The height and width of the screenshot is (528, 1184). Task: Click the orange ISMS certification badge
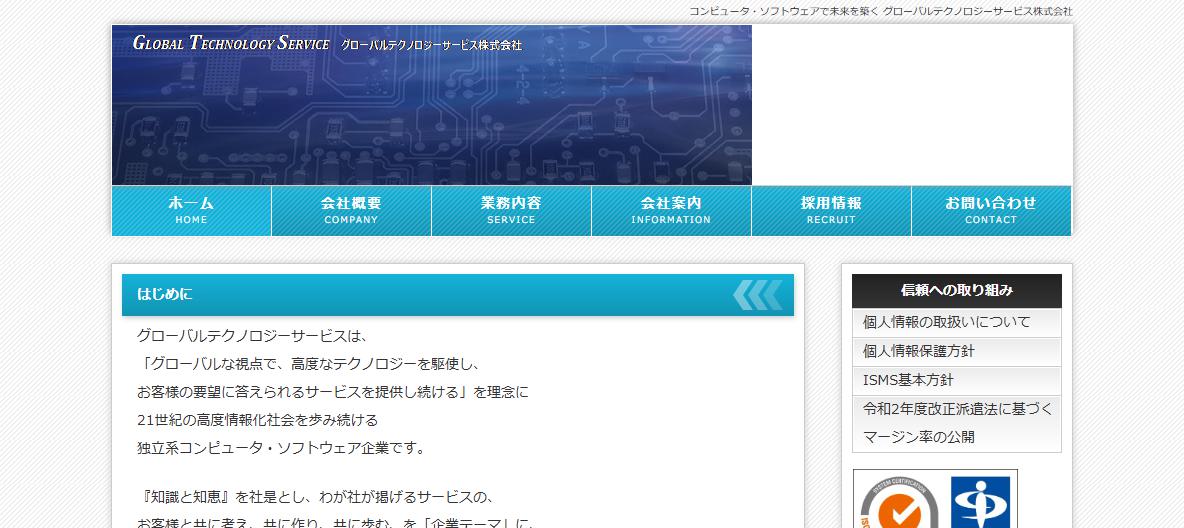(x=899, y=502)
